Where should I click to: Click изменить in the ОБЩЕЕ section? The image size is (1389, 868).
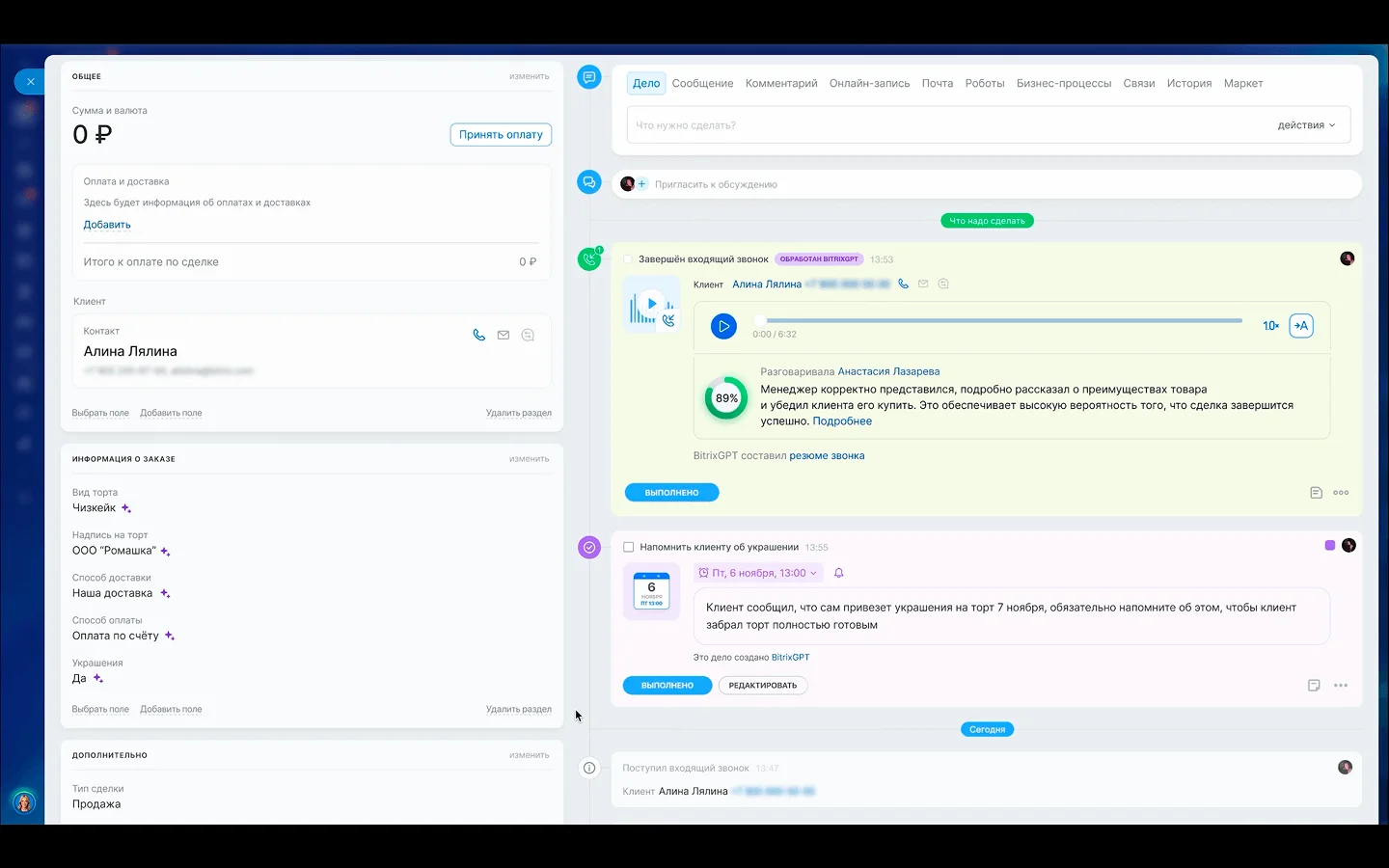pos(529,76)
